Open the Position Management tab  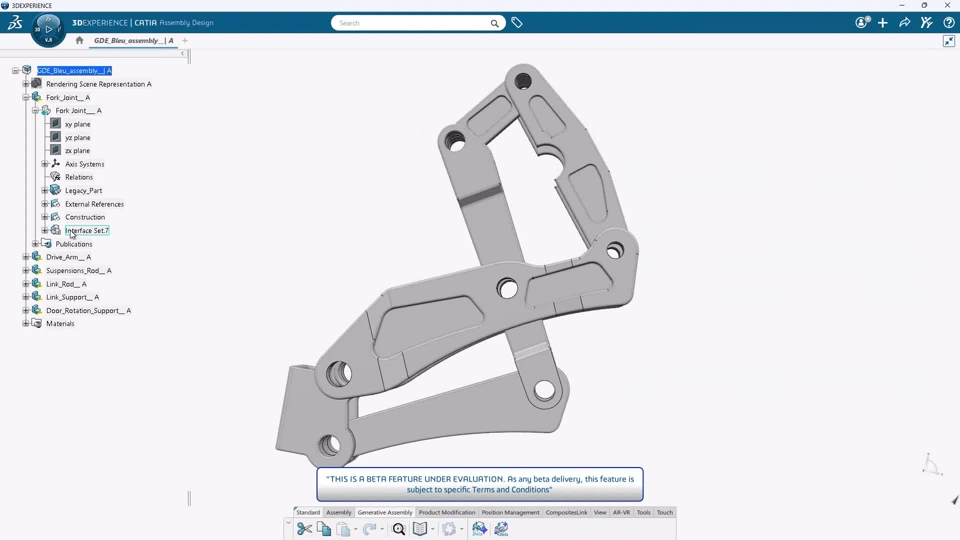(x=511, y=512)
